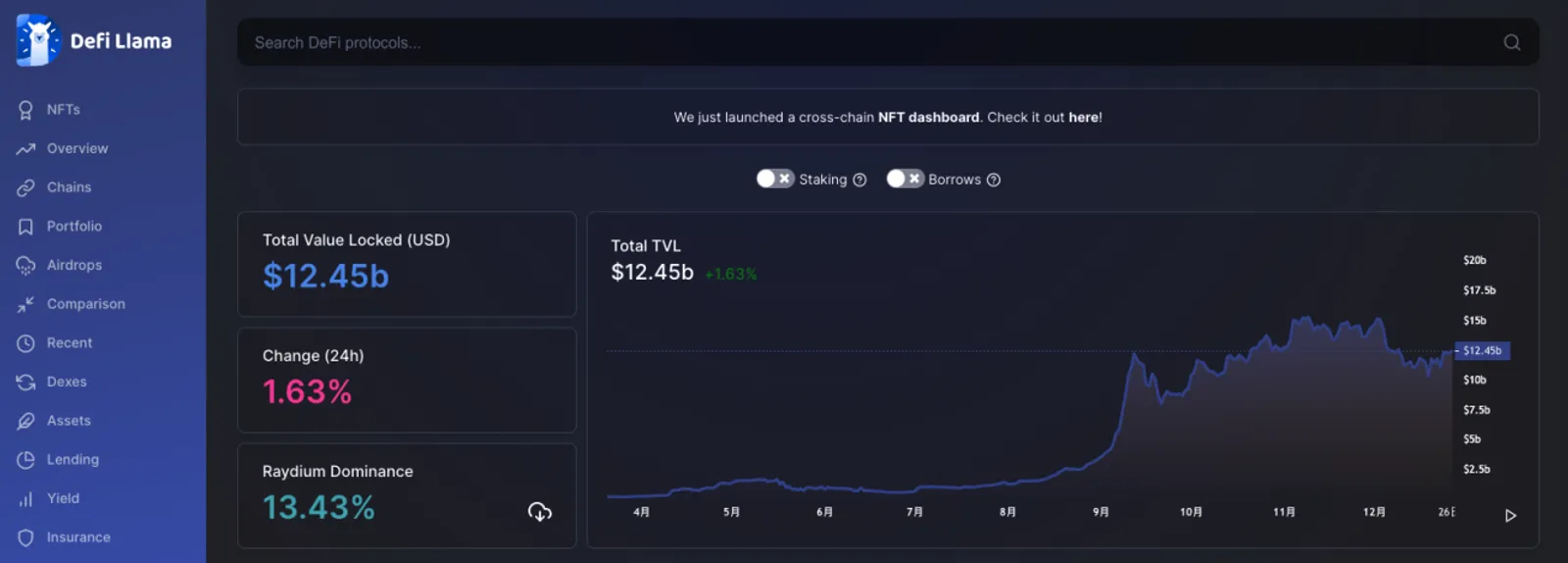The image size is (1568, 563).
Task: Click the Borrows help question-mark icon
Action: coord(993,179)
